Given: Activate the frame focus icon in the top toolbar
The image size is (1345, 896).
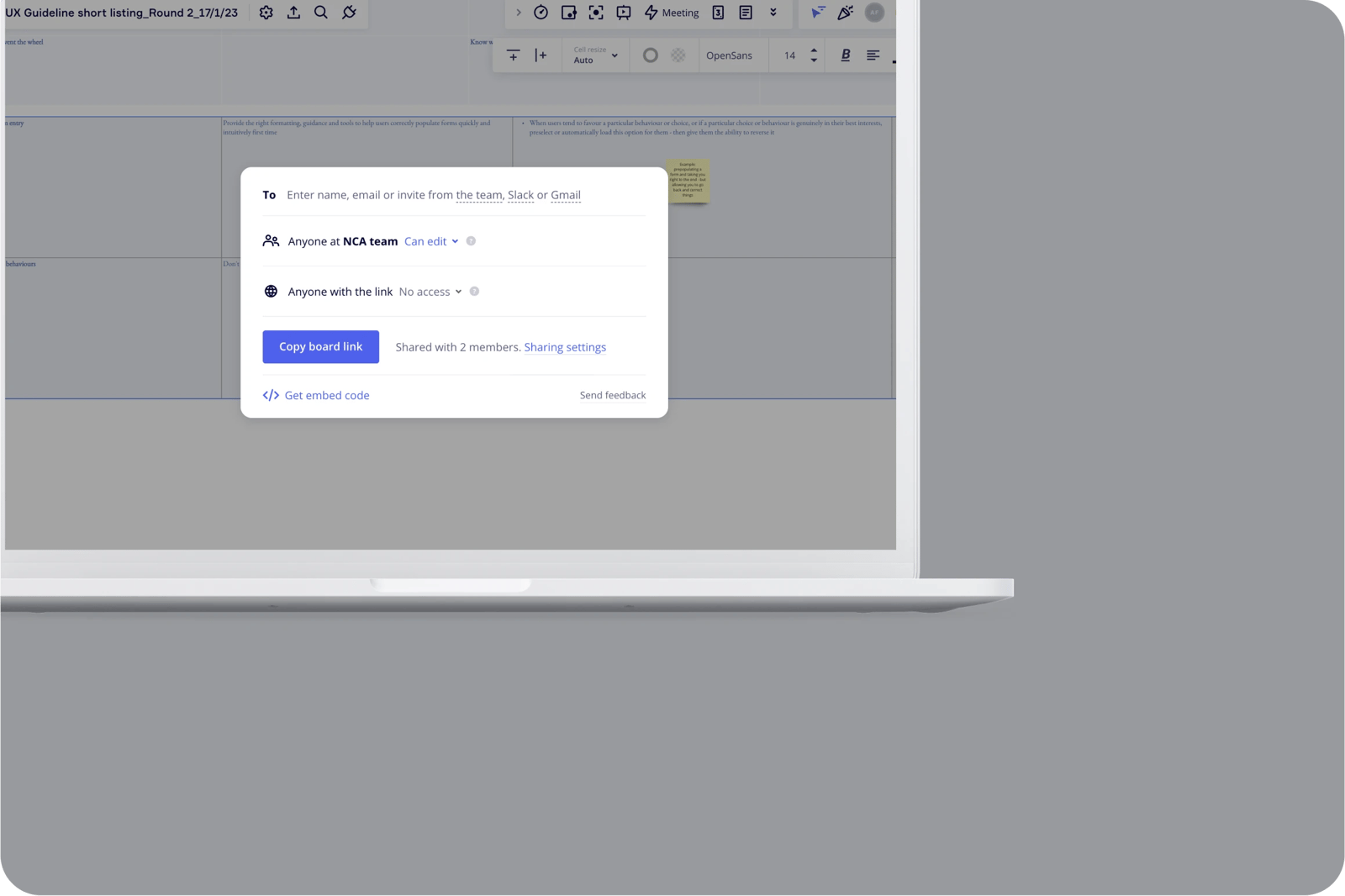Looking at the screenshot, I should (596, 13).
